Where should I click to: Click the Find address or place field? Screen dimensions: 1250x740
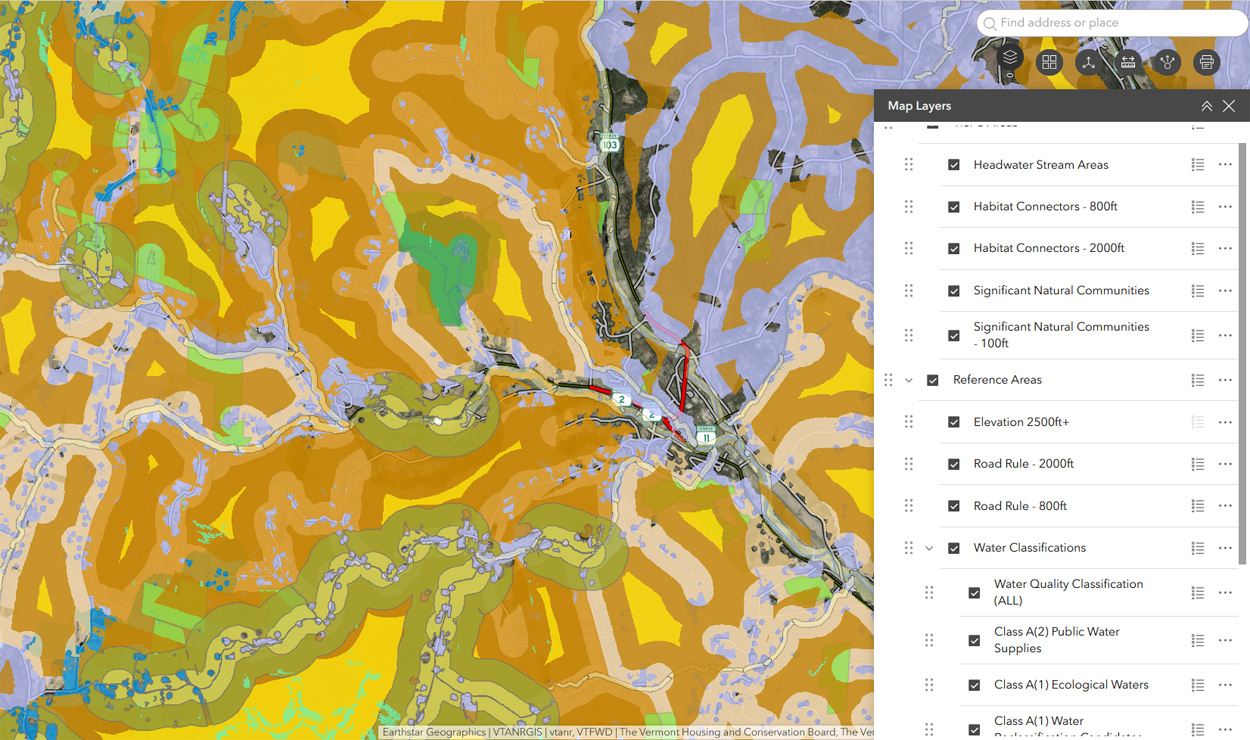click(1113, 23)
